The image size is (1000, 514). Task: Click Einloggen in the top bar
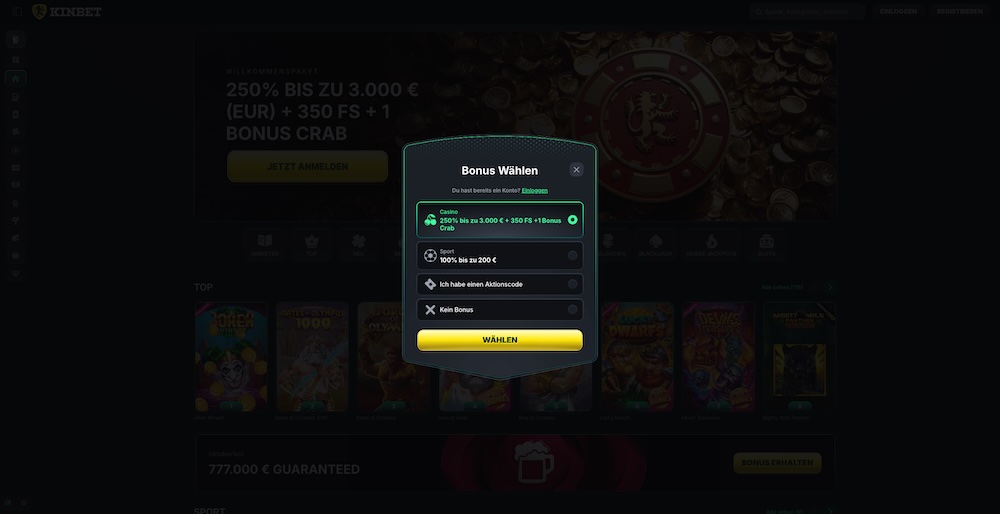(x=898, y=11)
